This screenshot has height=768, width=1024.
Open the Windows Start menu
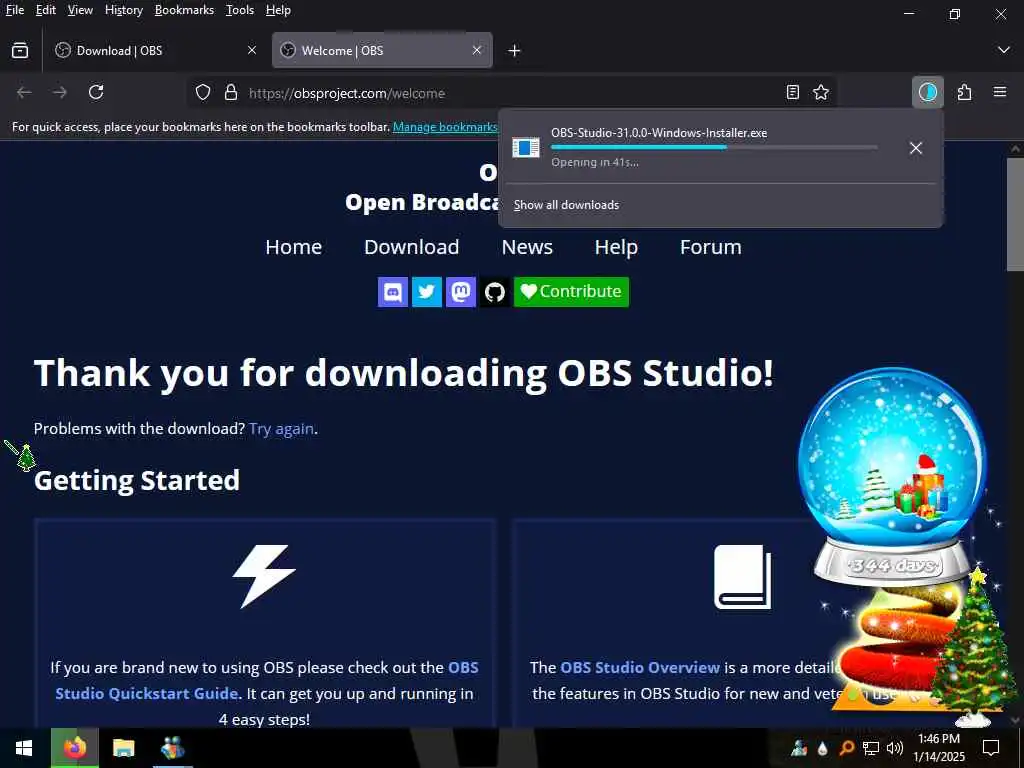coord(24,748)
